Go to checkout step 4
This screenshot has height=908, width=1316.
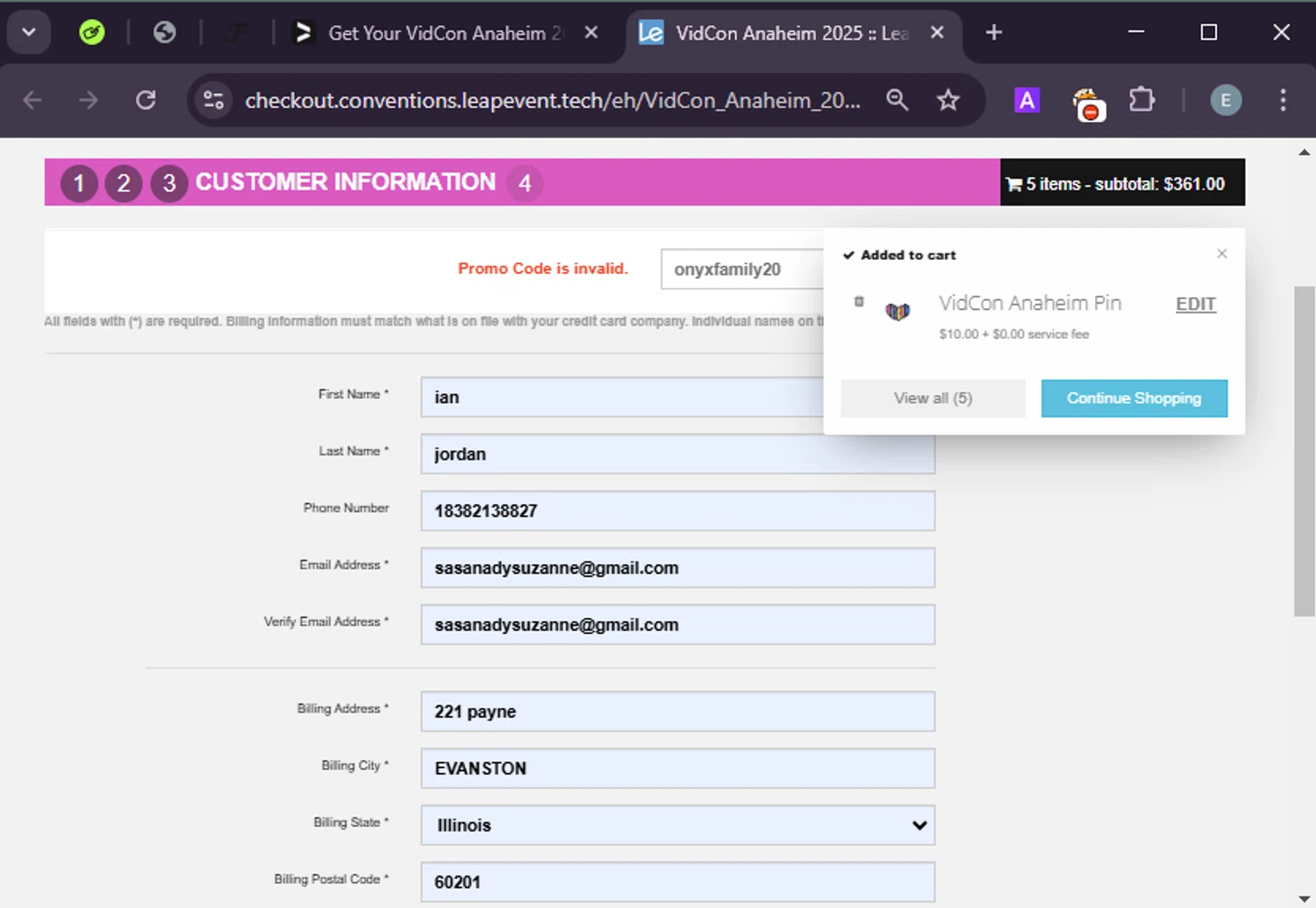pos(525,183)
